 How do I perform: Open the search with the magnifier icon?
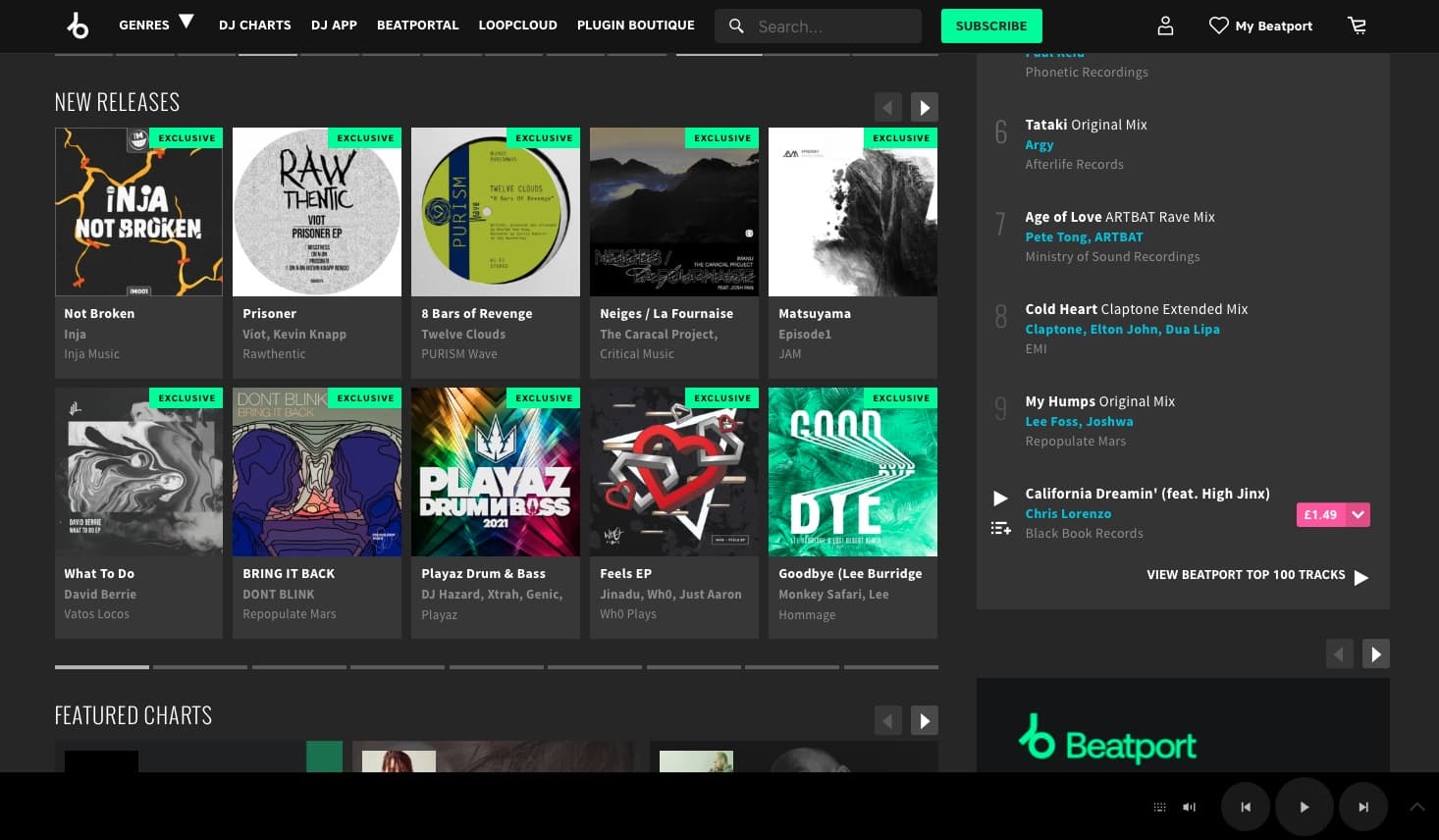(x=736, y=26)
